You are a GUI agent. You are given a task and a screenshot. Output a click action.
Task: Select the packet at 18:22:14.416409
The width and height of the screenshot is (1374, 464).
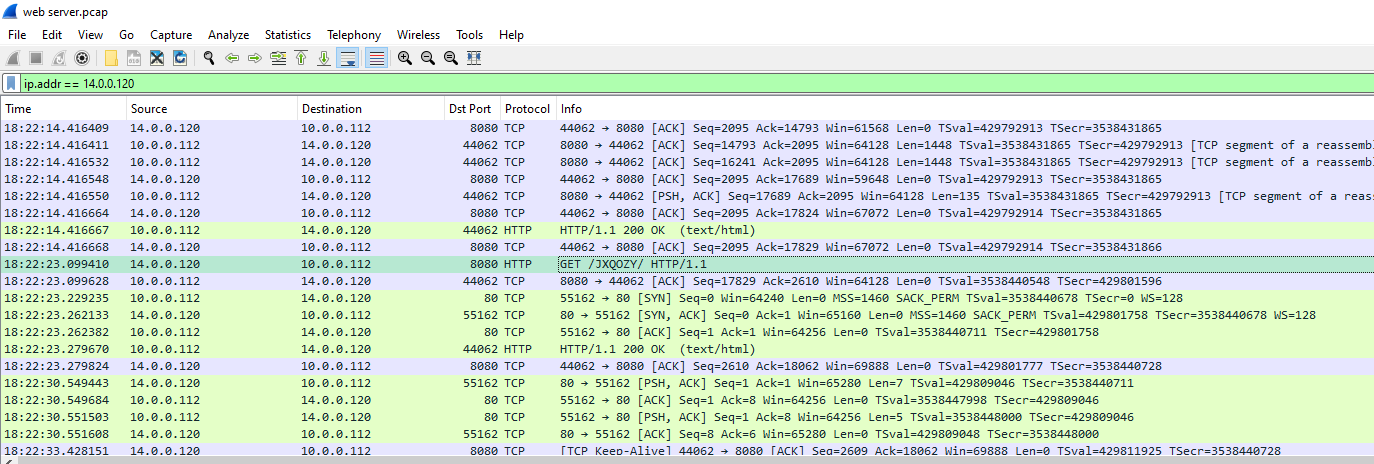click(x=687, y=128)
